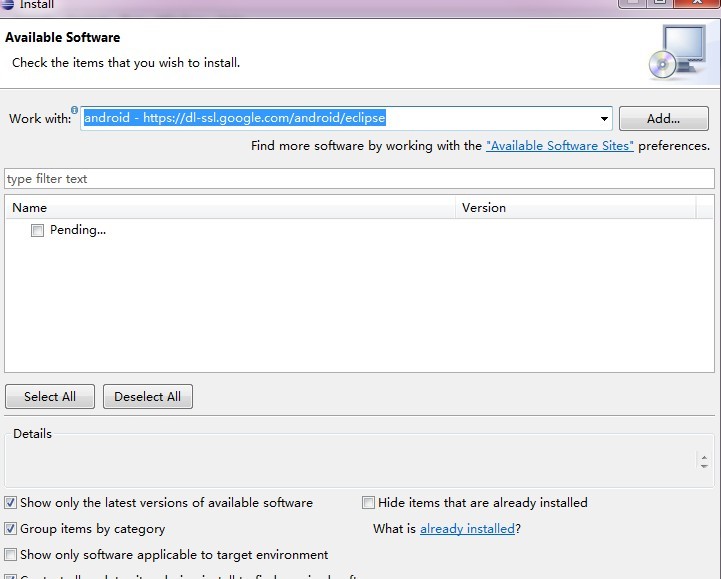Toggle Group items by category checkbox
Screen dimensions: 721x579
pos(11,529)
